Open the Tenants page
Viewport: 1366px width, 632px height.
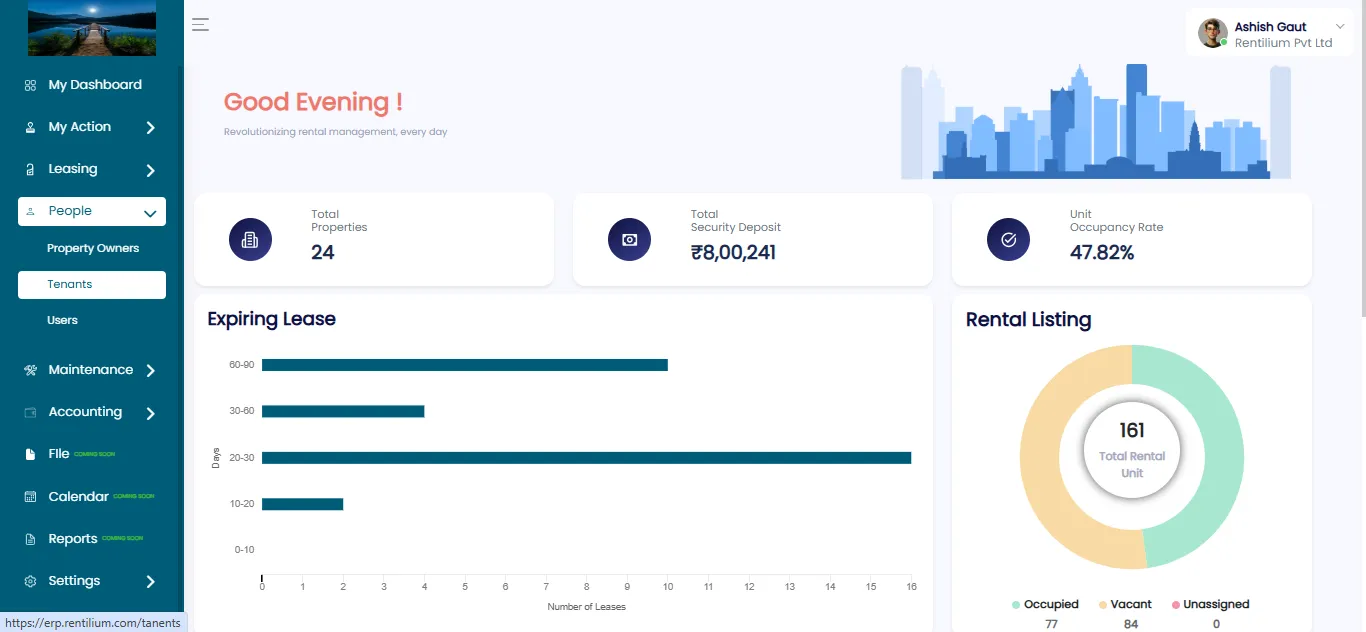coord(92,284)
